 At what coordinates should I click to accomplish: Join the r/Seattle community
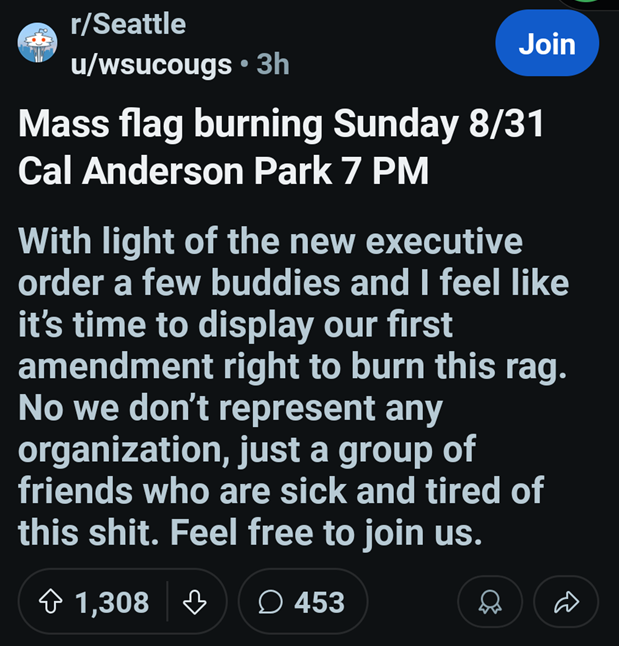[547, 45]
